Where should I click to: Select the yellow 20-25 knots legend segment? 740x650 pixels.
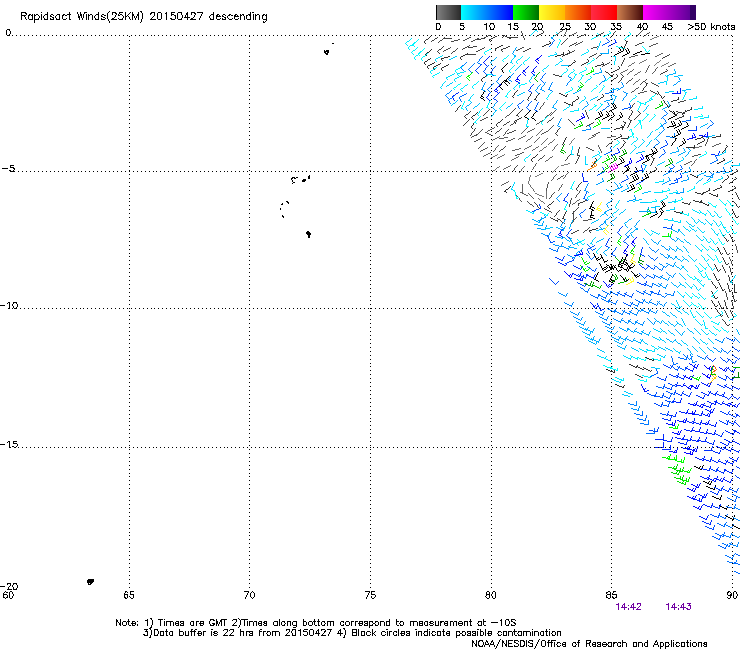coord(552,12)
